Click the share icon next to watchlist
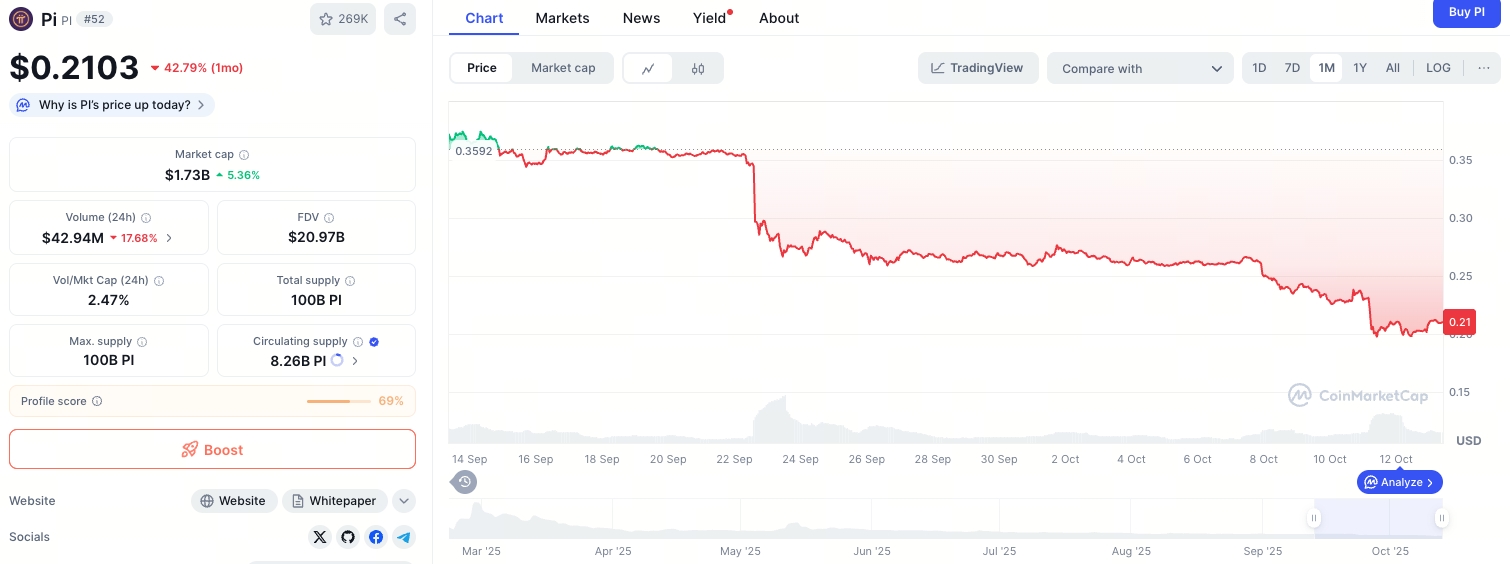 [x=399, y=19]
